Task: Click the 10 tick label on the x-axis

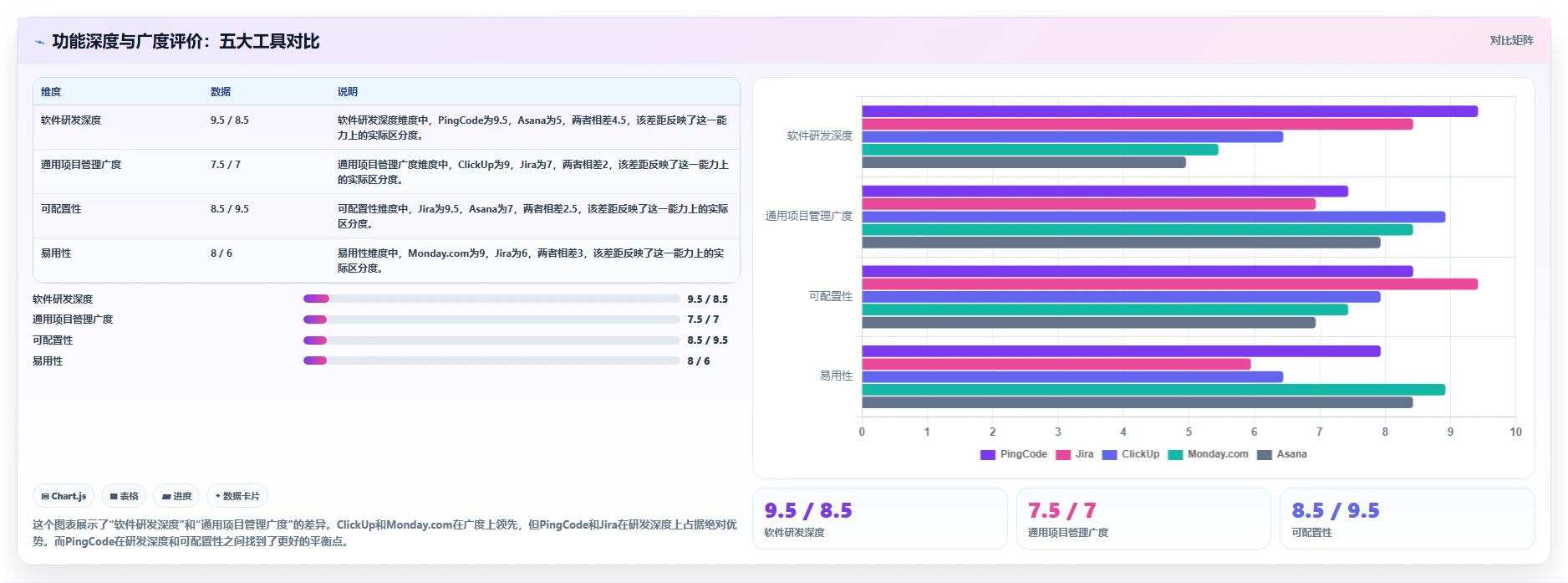Action: tap(1515, 432)
